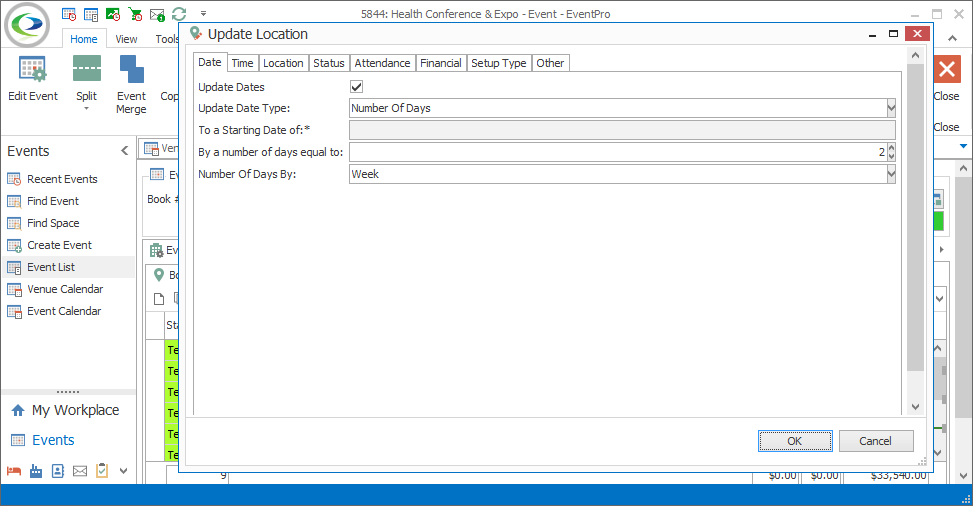The image size is (973, 506).
Task: Click the Split ribbon icon
Action: click(87, 68)
